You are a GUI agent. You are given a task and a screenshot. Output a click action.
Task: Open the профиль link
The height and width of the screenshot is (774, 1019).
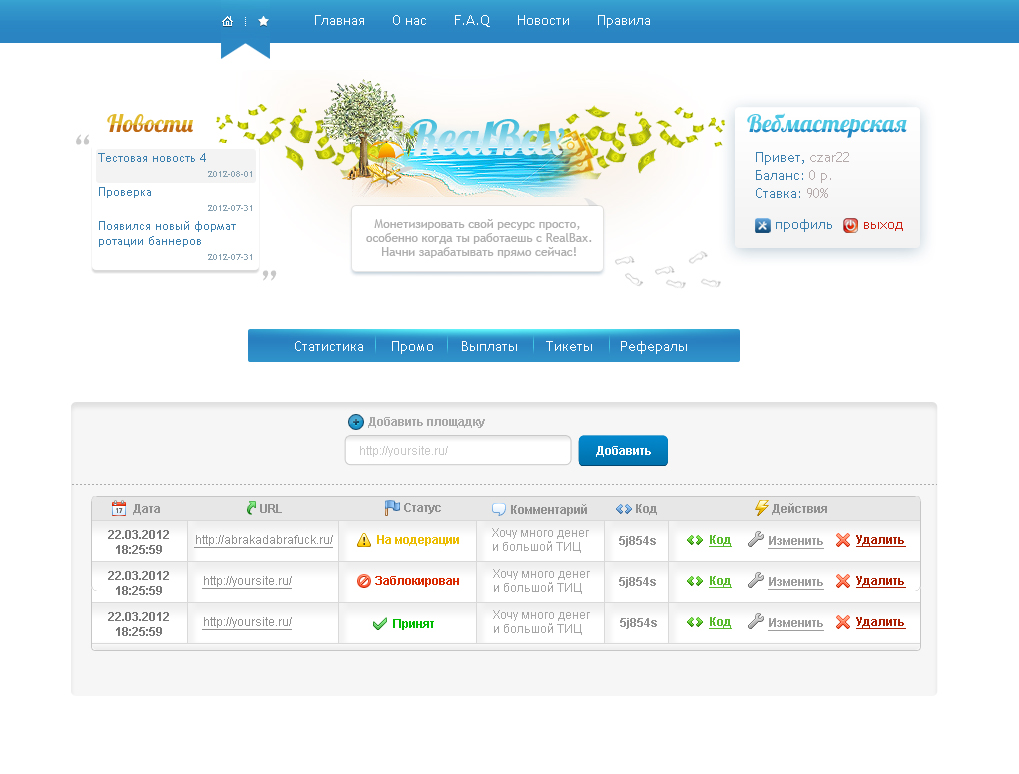[803, 225]
